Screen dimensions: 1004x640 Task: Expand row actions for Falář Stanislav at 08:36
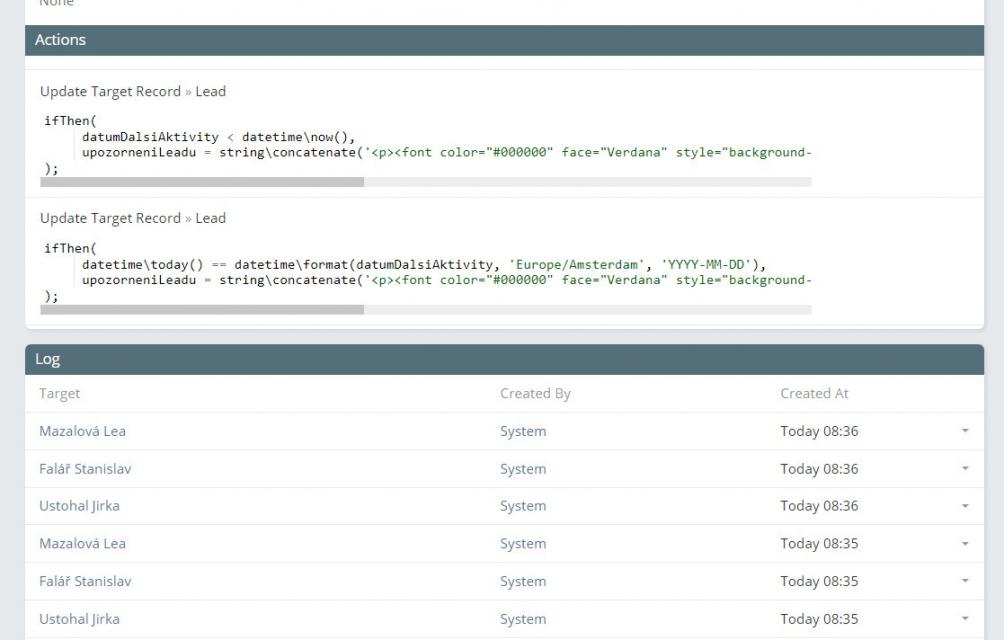[965, 469]
